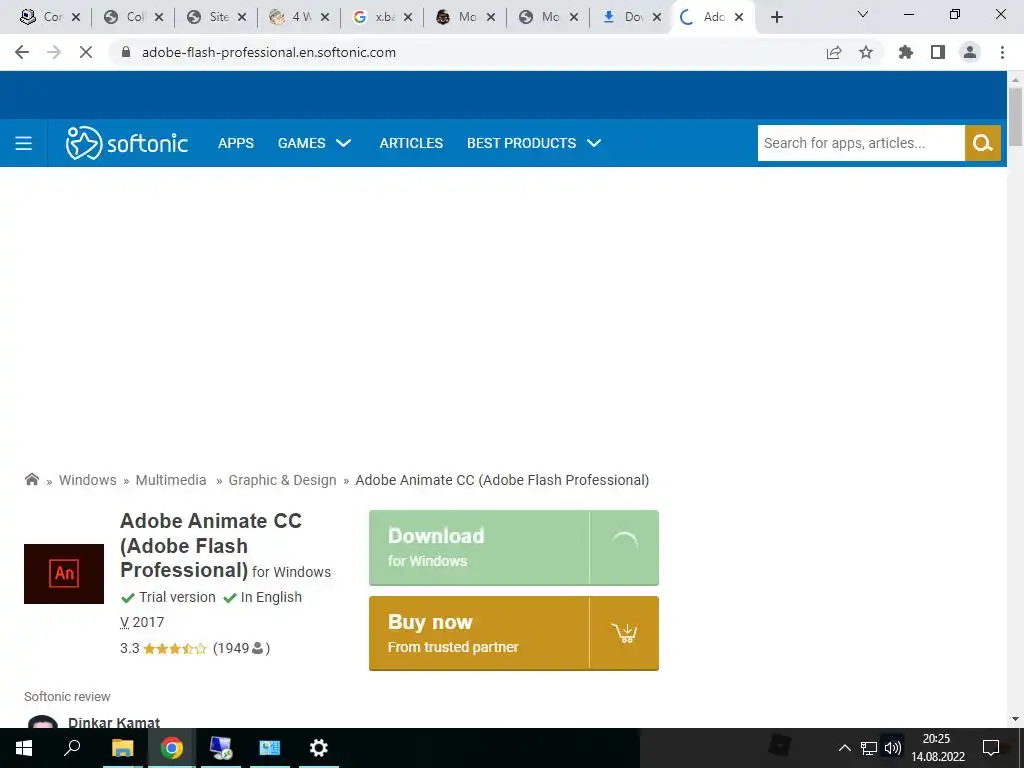Click the scrollbar down arrow
This screenshot has width=1024, height=768.
1015,719
